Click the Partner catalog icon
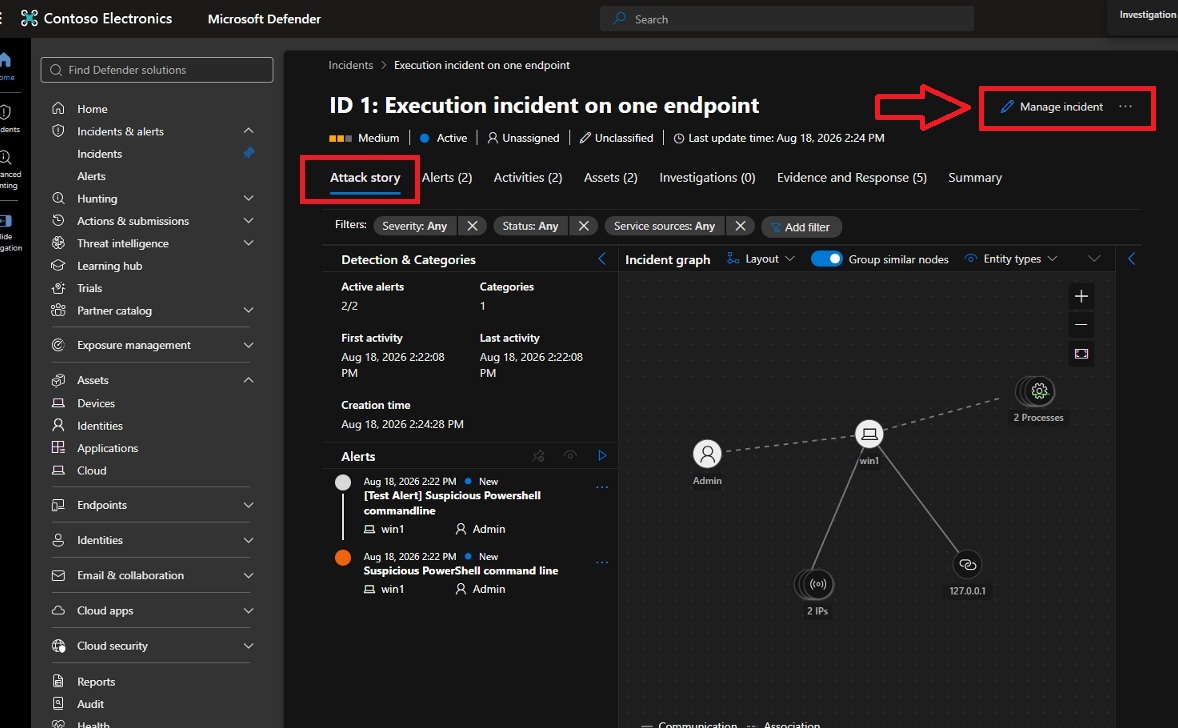The width and height of the screenshot is (1178, 728). coord(58,310)
